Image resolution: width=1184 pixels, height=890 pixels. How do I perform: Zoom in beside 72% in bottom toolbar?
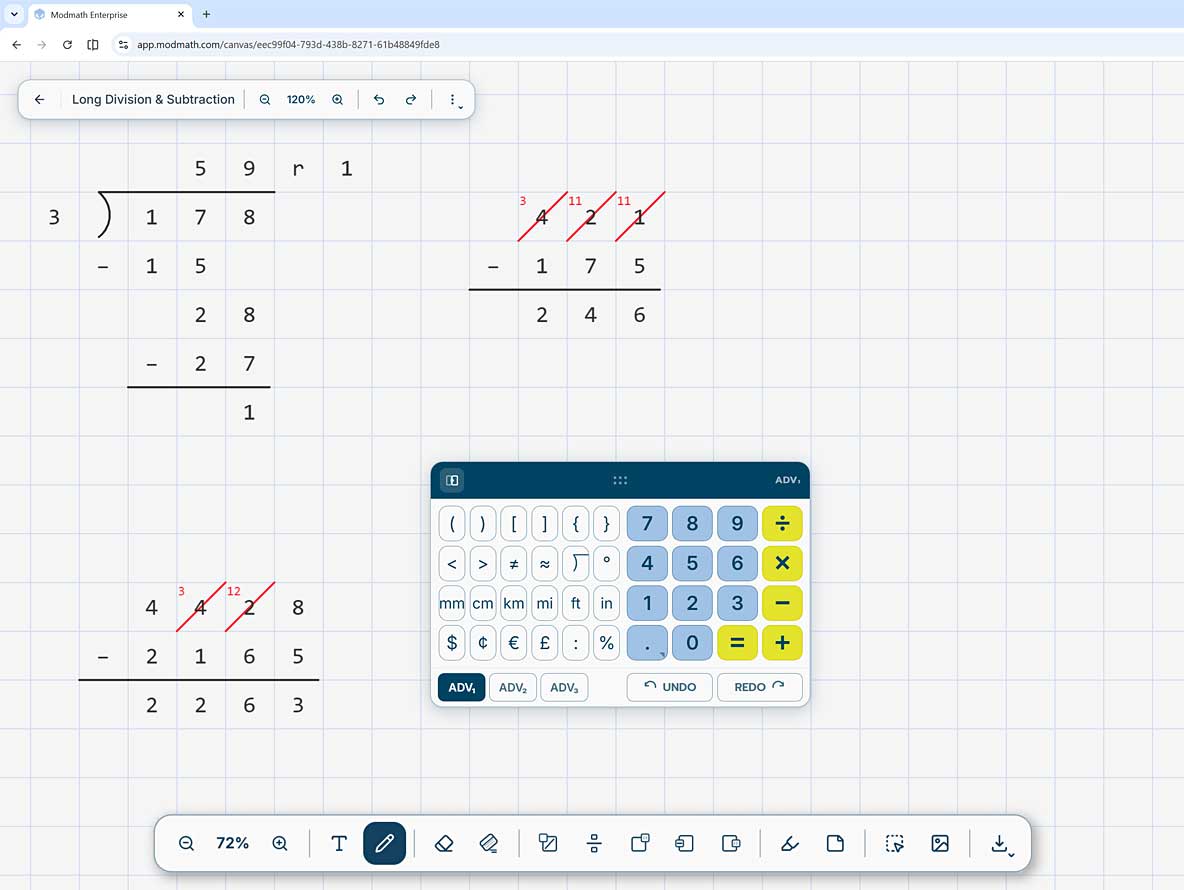pyautogui.click(x=279, y=843)
